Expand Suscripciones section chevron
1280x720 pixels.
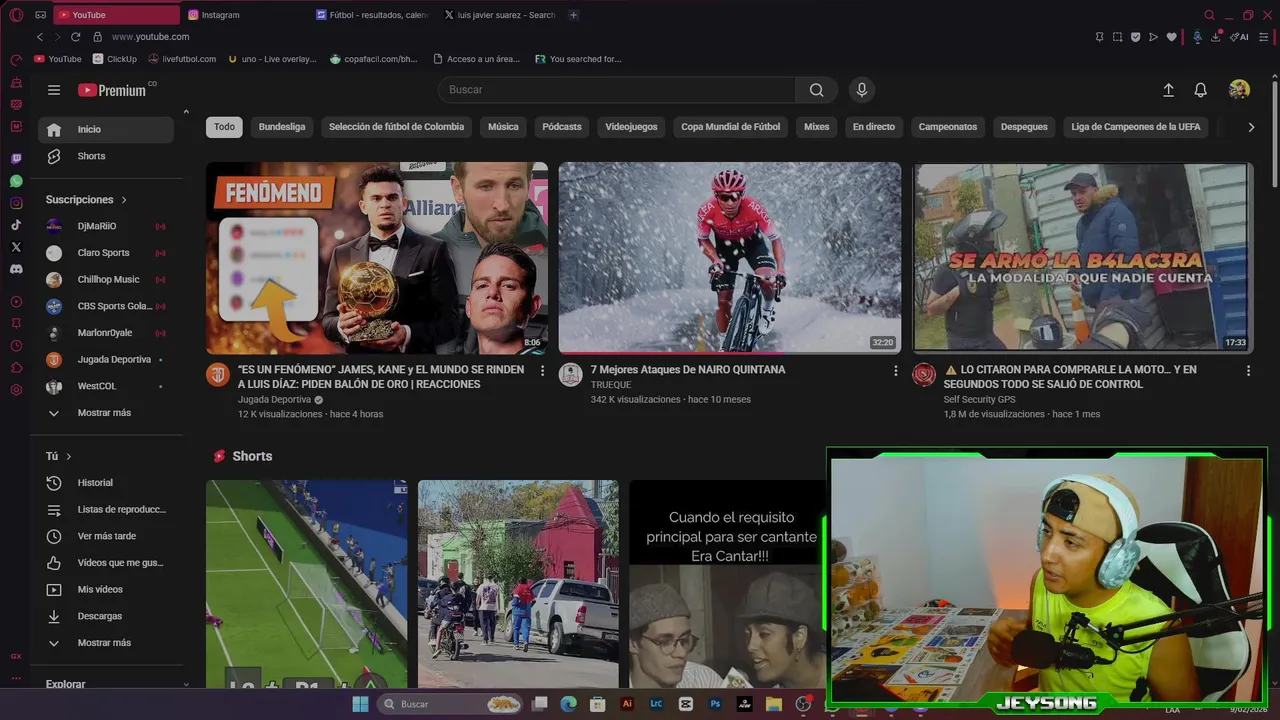pyautogui.click(x=124, y=200)
